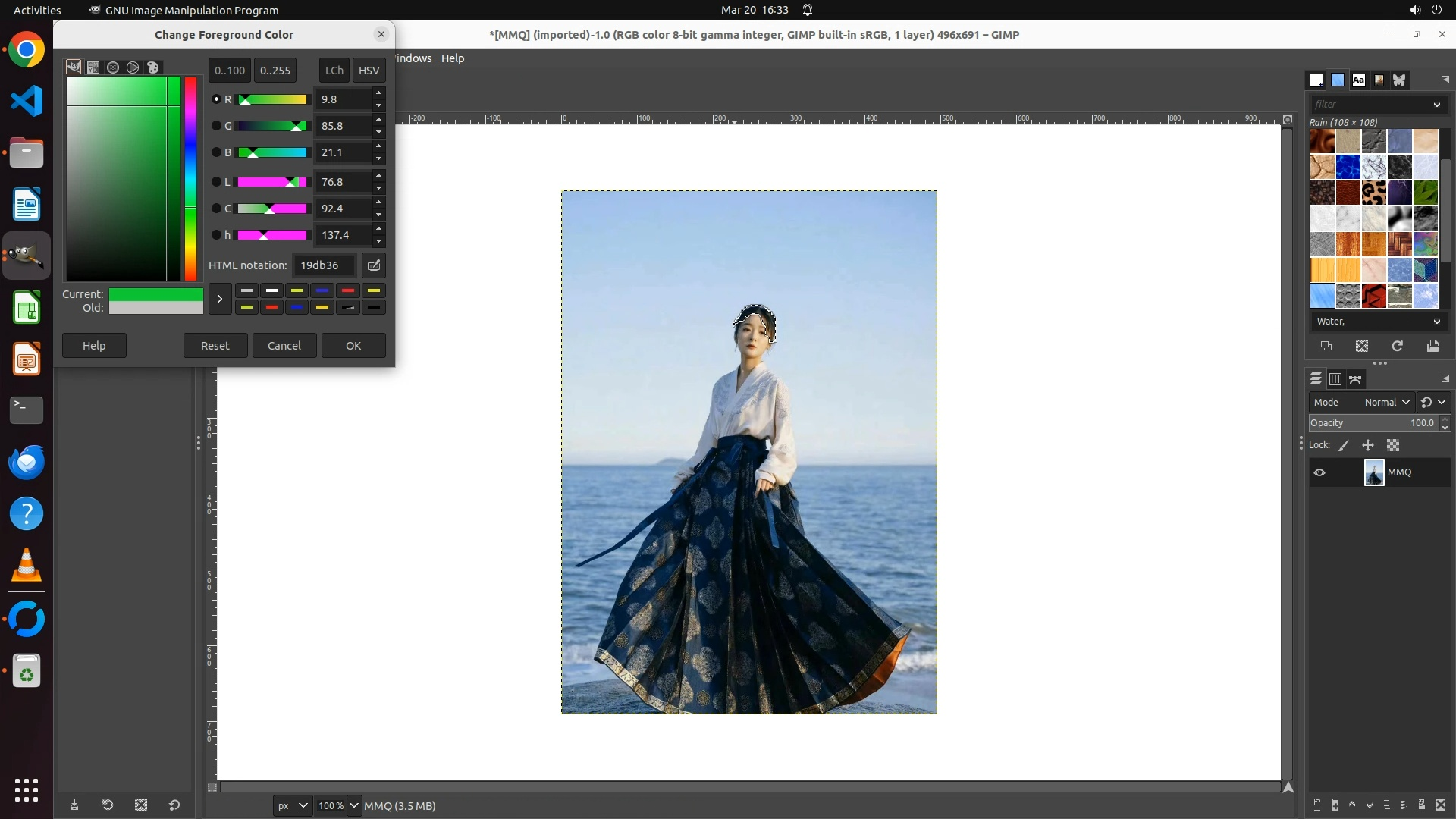1456x819 pixels.
Task: Hide the MMQ layer with eye icon
Action: (1319, 472)
